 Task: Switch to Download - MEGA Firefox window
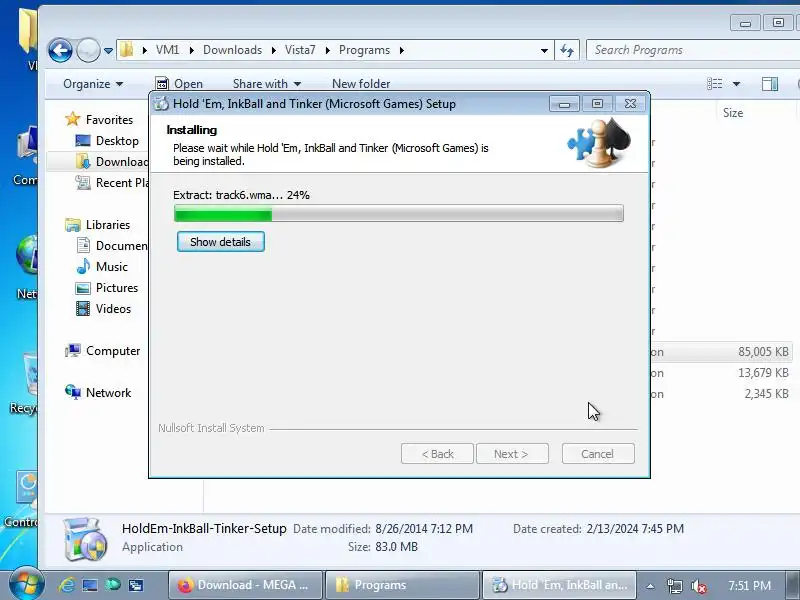point(245,585)
